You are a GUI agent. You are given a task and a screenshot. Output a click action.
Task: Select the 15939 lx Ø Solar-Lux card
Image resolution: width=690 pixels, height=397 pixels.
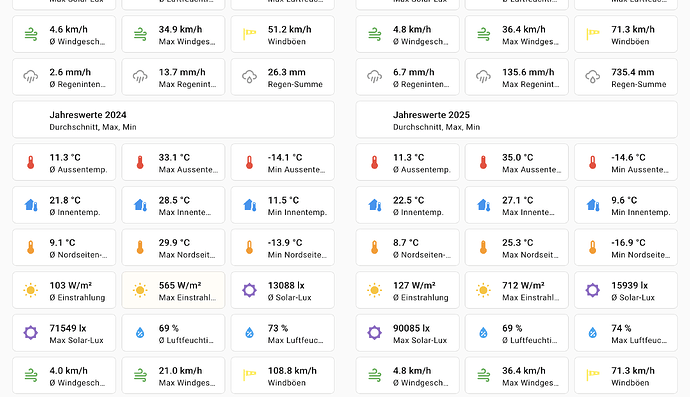tap(626, 290)
